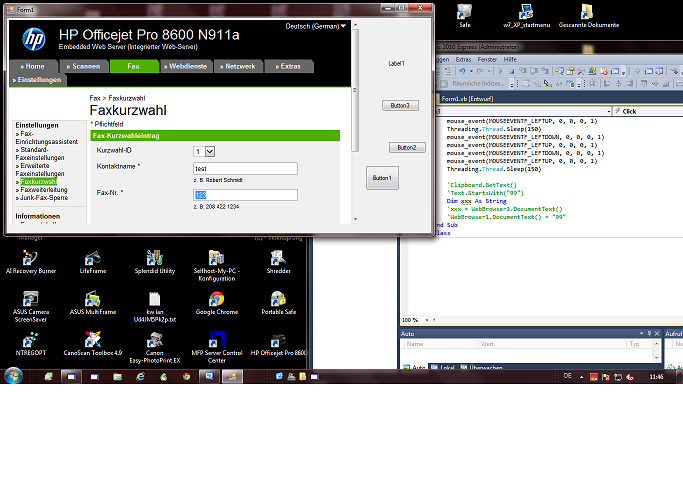This screenshot has width=683, height=490.
Task: Click Undo icon in Visual Basic toolbar
Action: click(x=462, y=71)
